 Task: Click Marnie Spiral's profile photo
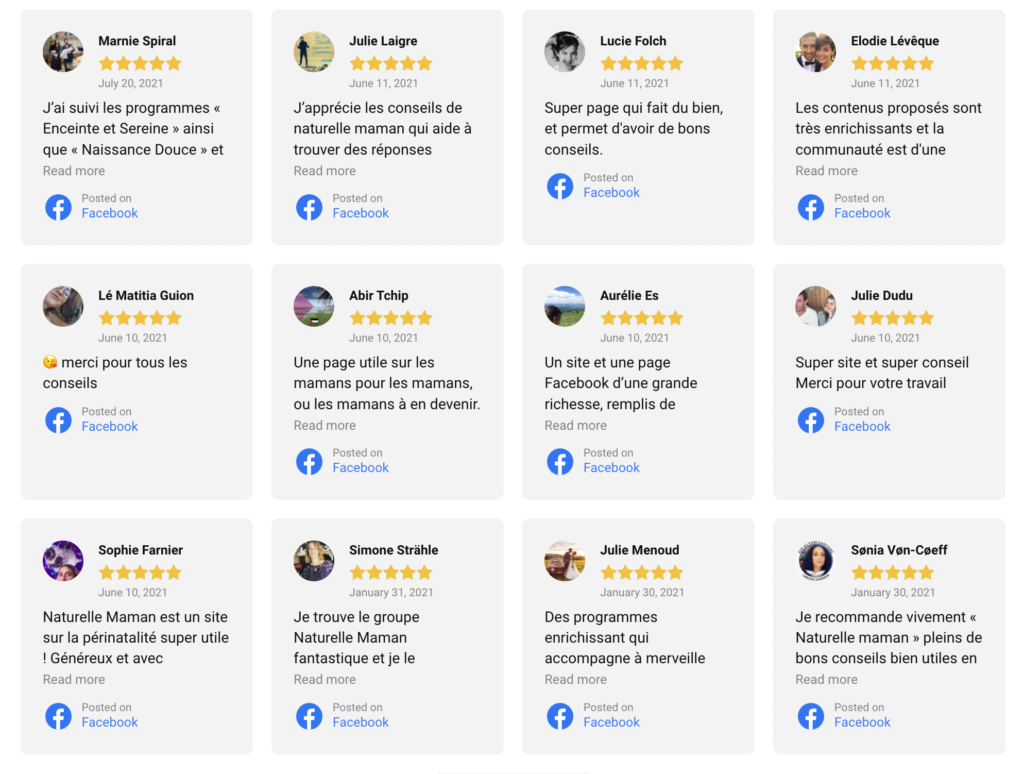pos(63,52)
